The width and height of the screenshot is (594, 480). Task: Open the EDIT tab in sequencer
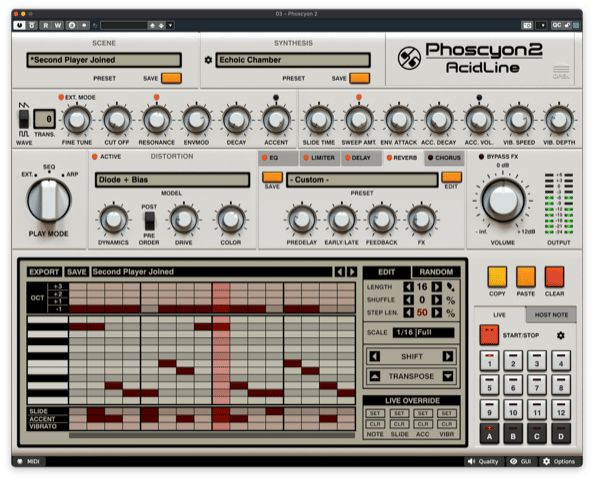tap(386, 272)
